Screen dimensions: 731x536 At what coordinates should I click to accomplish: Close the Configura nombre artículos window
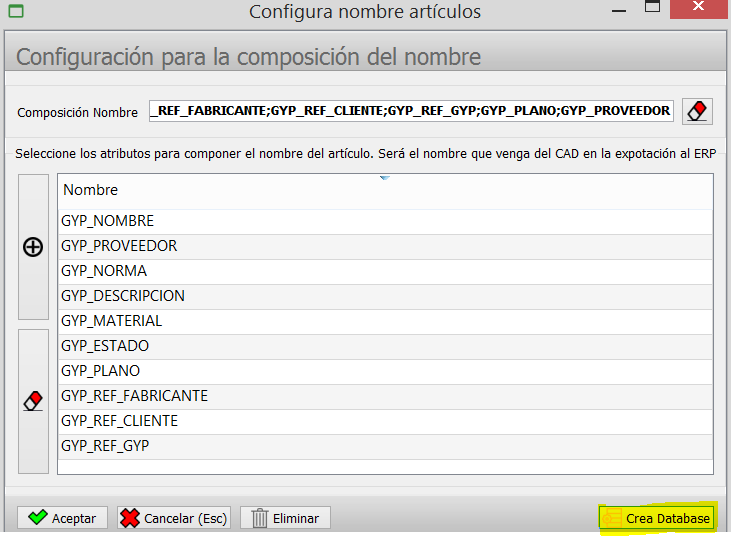[698, 7]
